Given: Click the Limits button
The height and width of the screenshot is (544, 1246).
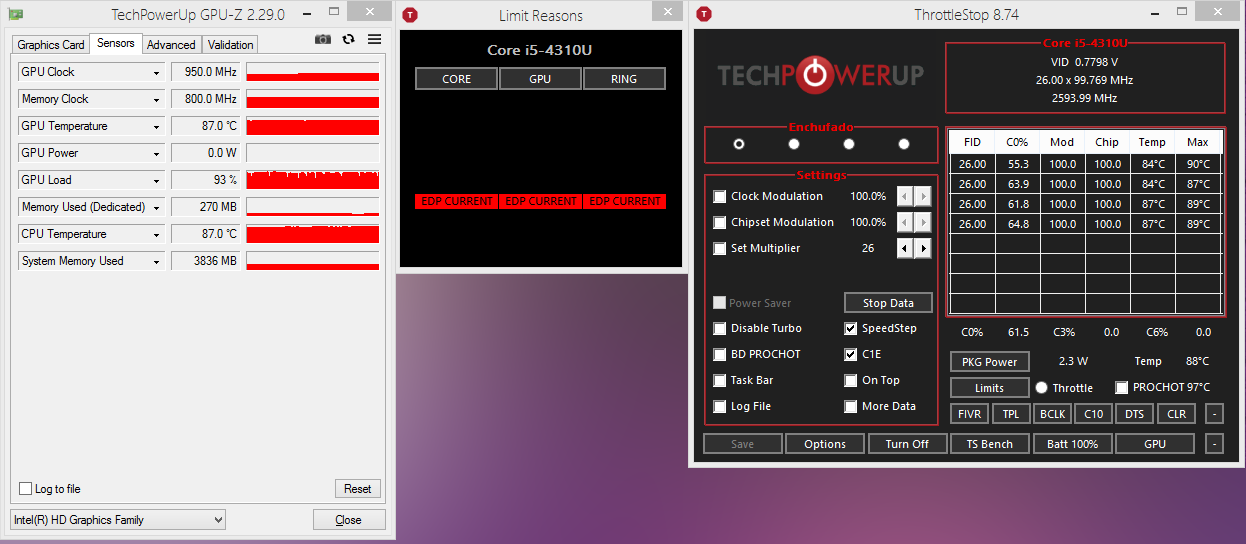Looking at the screenshot, I should click(989, 388).
